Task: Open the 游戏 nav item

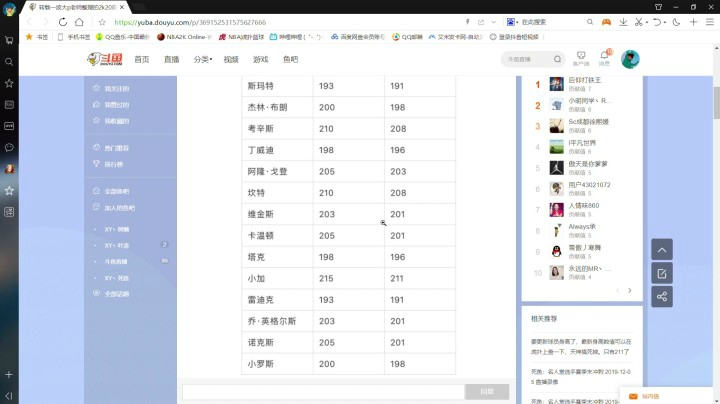Action: pos(260,59)
